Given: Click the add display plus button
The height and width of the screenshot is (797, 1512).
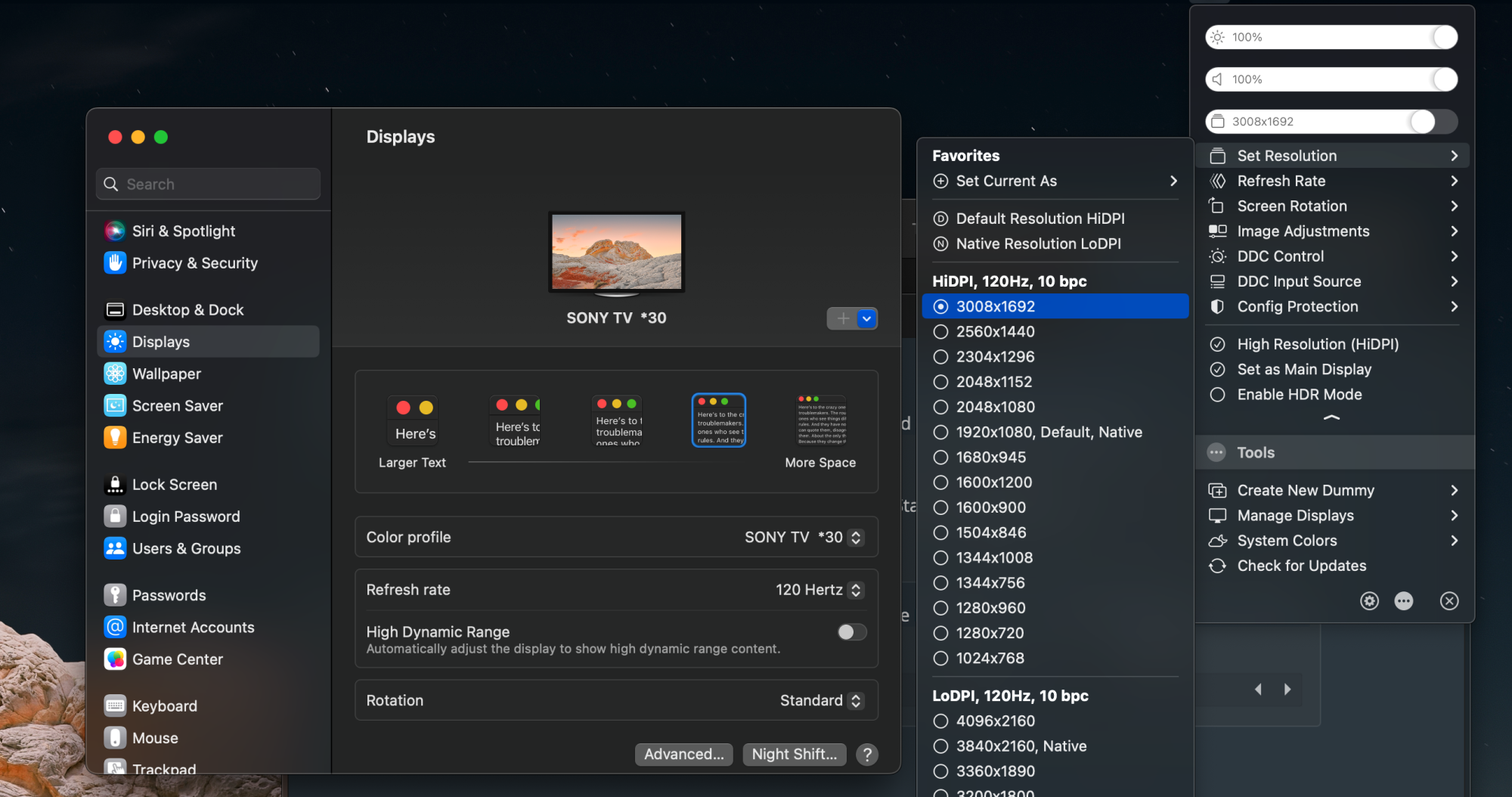Looking at the screenshot, I should (843, 318).
